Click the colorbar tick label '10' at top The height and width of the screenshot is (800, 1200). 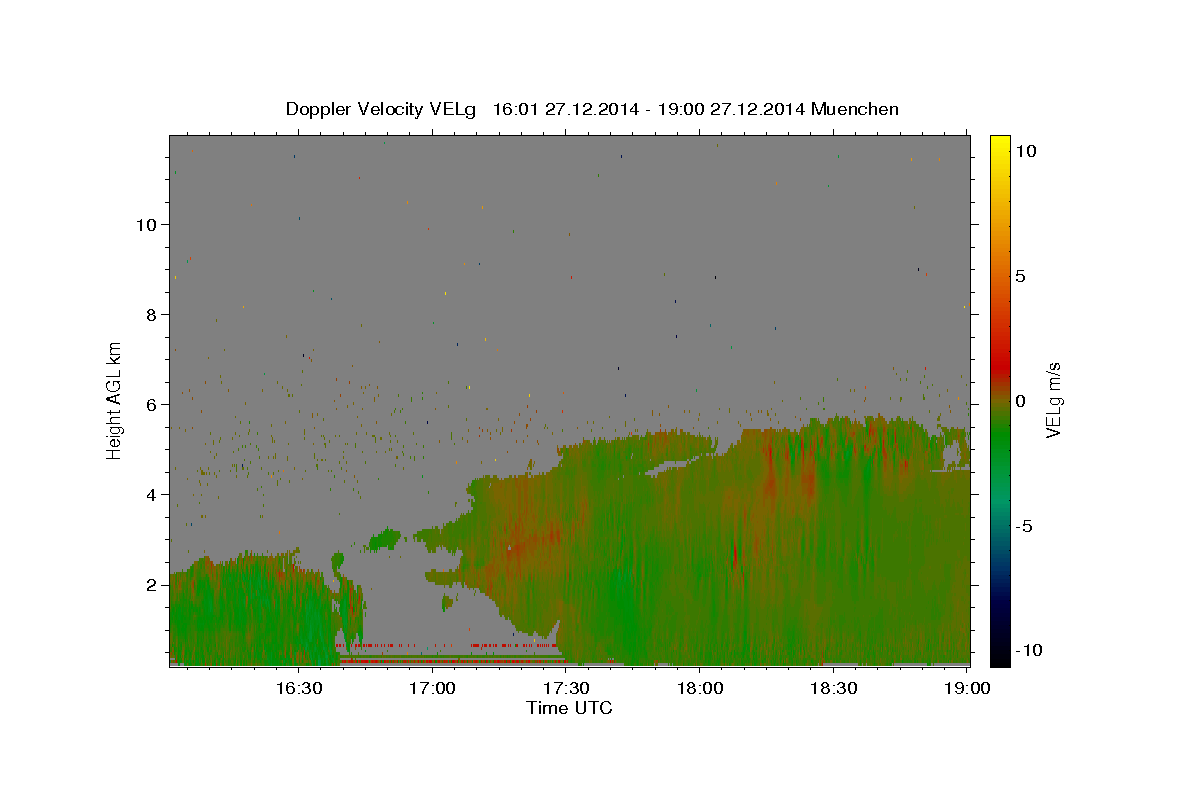pos(1025,151)
